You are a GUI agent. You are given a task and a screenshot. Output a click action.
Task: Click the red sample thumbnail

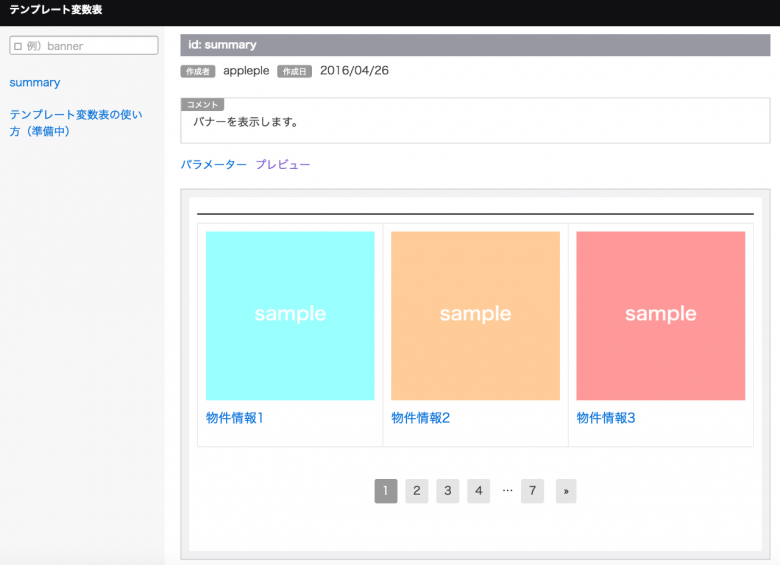(x=660, y=316)
